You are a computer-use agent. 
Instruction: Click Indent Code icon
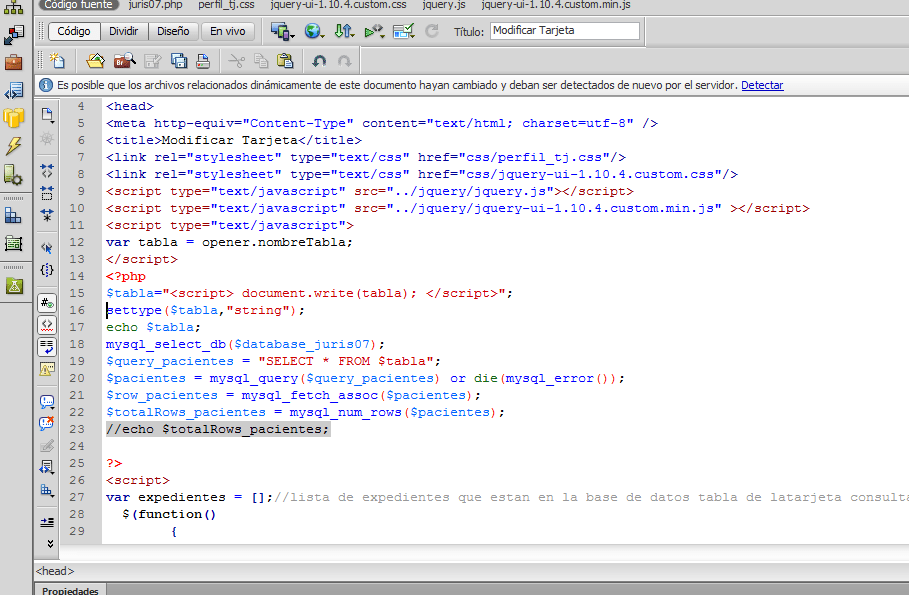pos(47,522)
